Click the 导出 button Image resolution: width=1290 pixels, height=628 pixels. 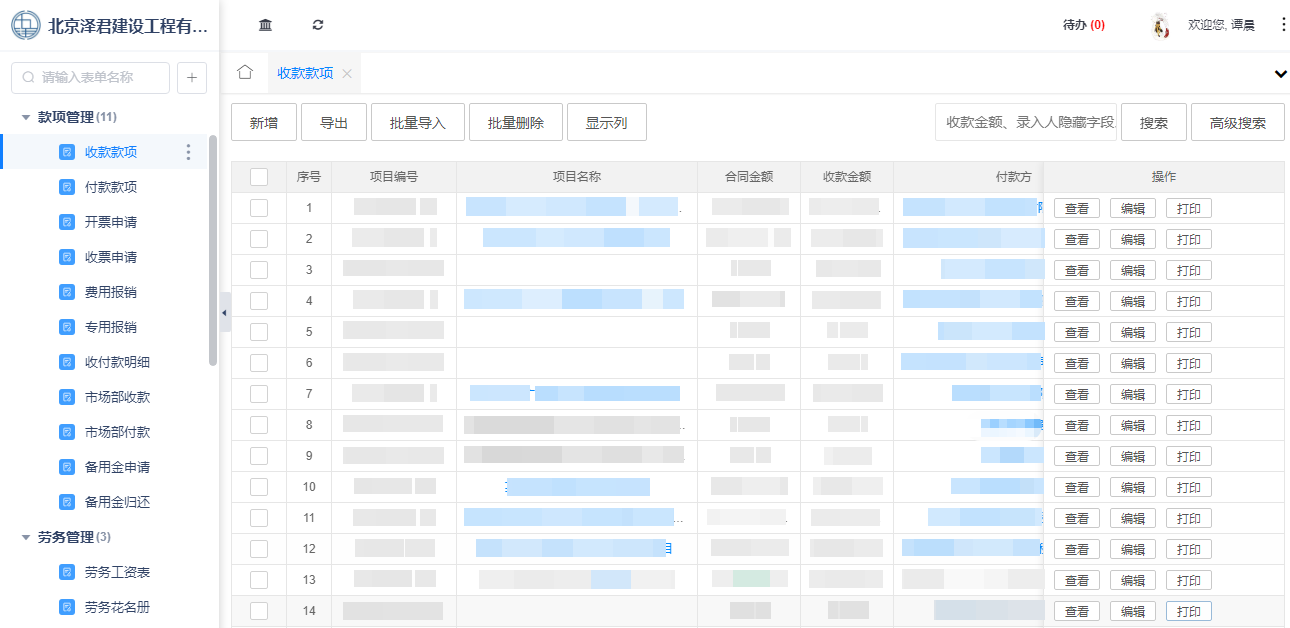[x=334, y=122]
